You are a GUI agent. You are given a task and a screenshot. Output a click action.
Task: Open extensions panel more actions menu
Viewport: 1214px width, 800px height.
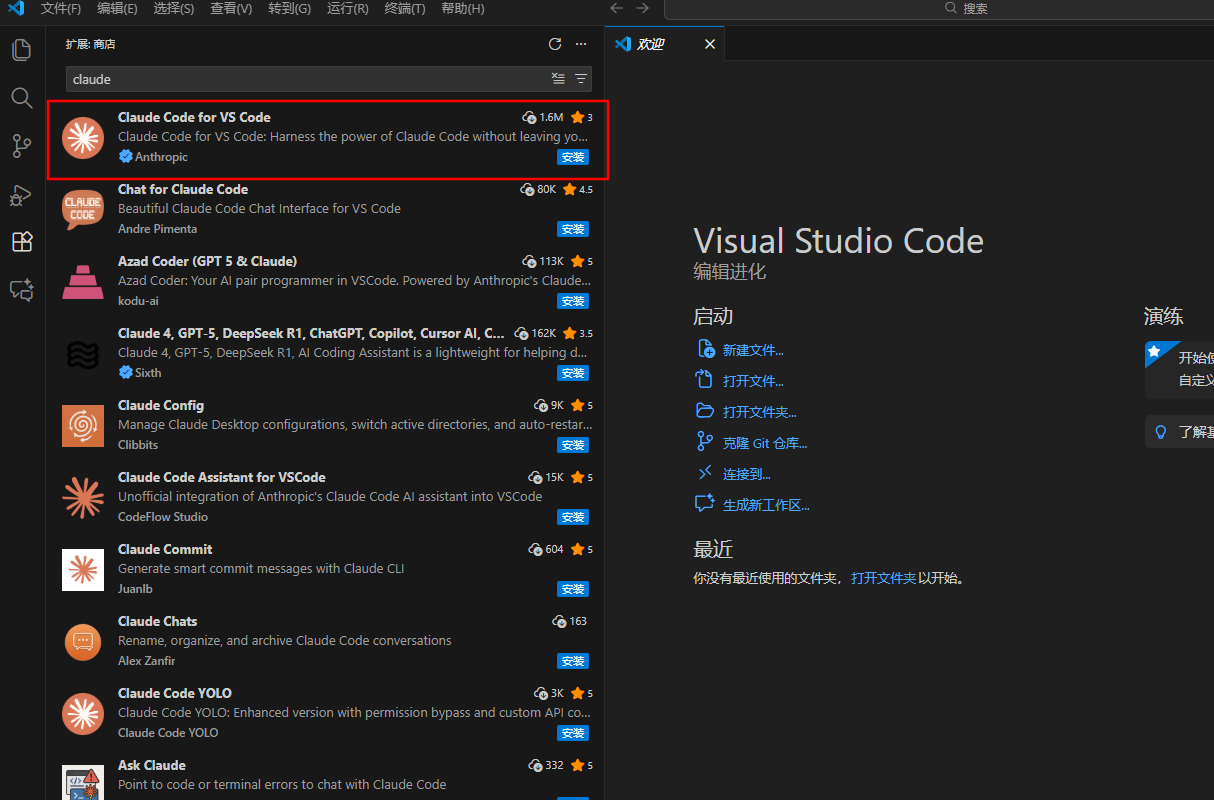[x=581, y=44]
